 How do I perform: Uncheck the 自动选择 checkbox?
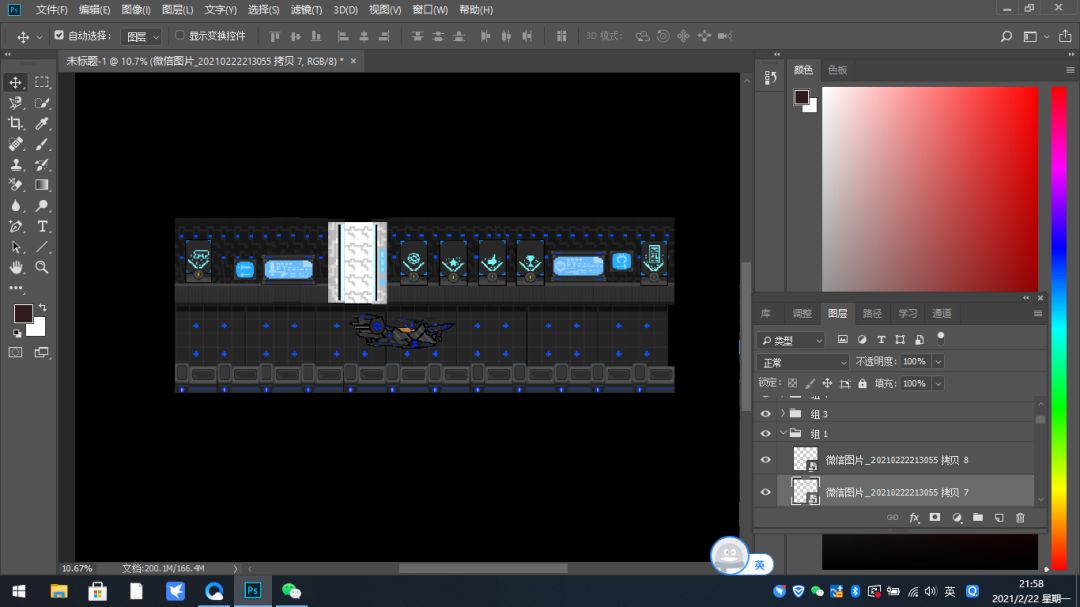coord(59,35)
